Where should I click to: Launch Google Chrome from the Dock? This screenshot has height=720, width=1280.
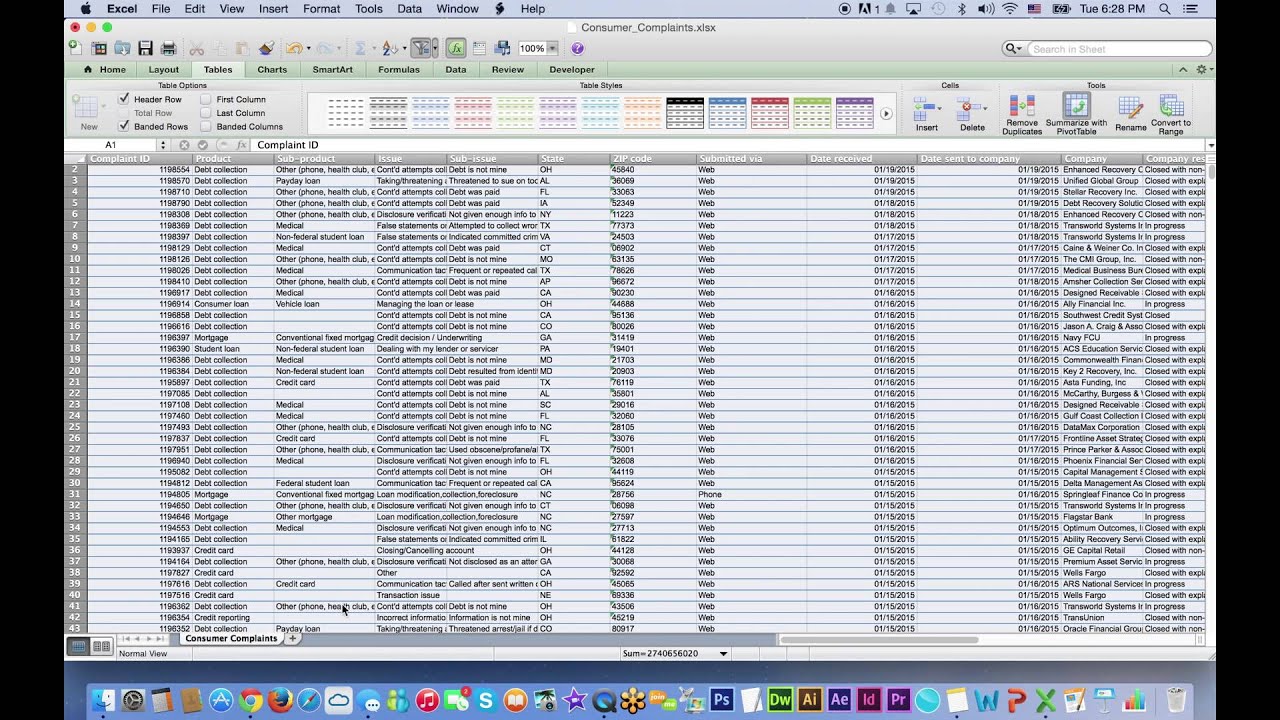pos(250,700)
